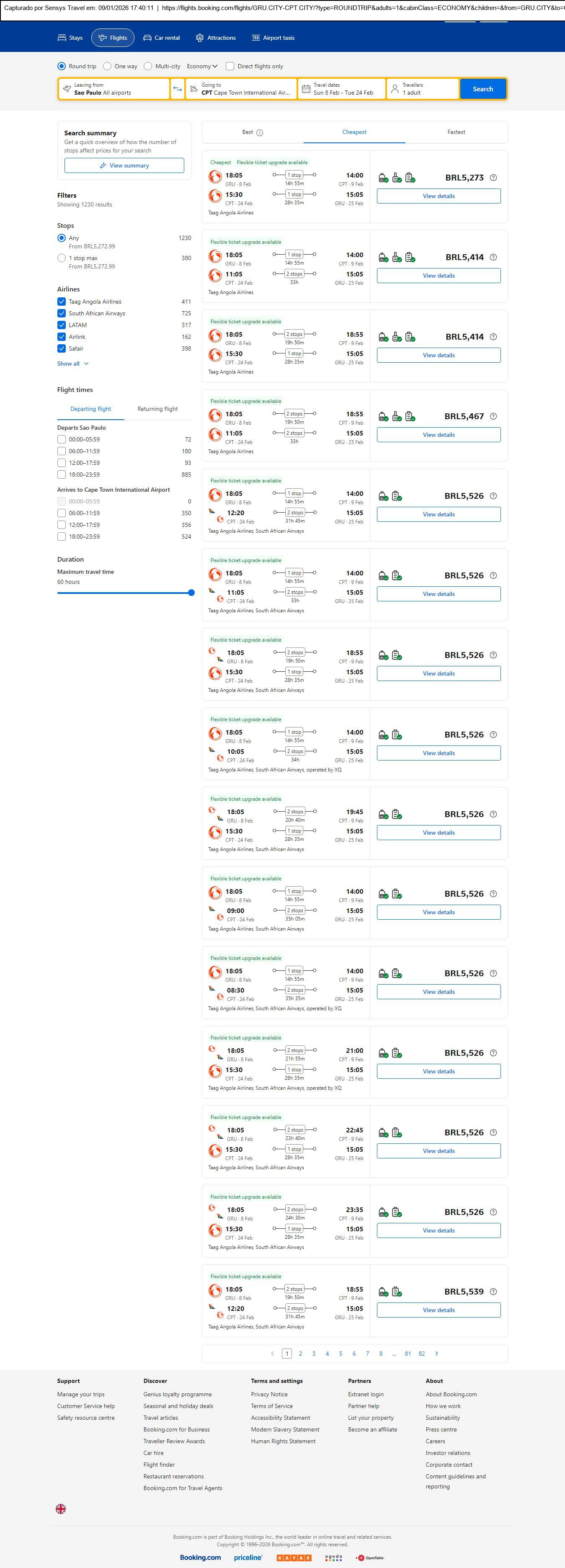Click the blue Search button

483,89
